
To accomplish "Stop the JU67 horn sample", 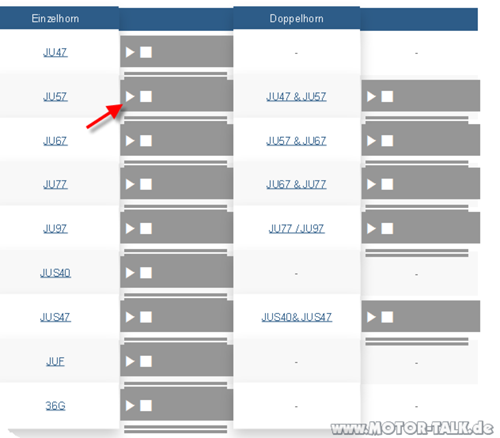I will point(146,141).
